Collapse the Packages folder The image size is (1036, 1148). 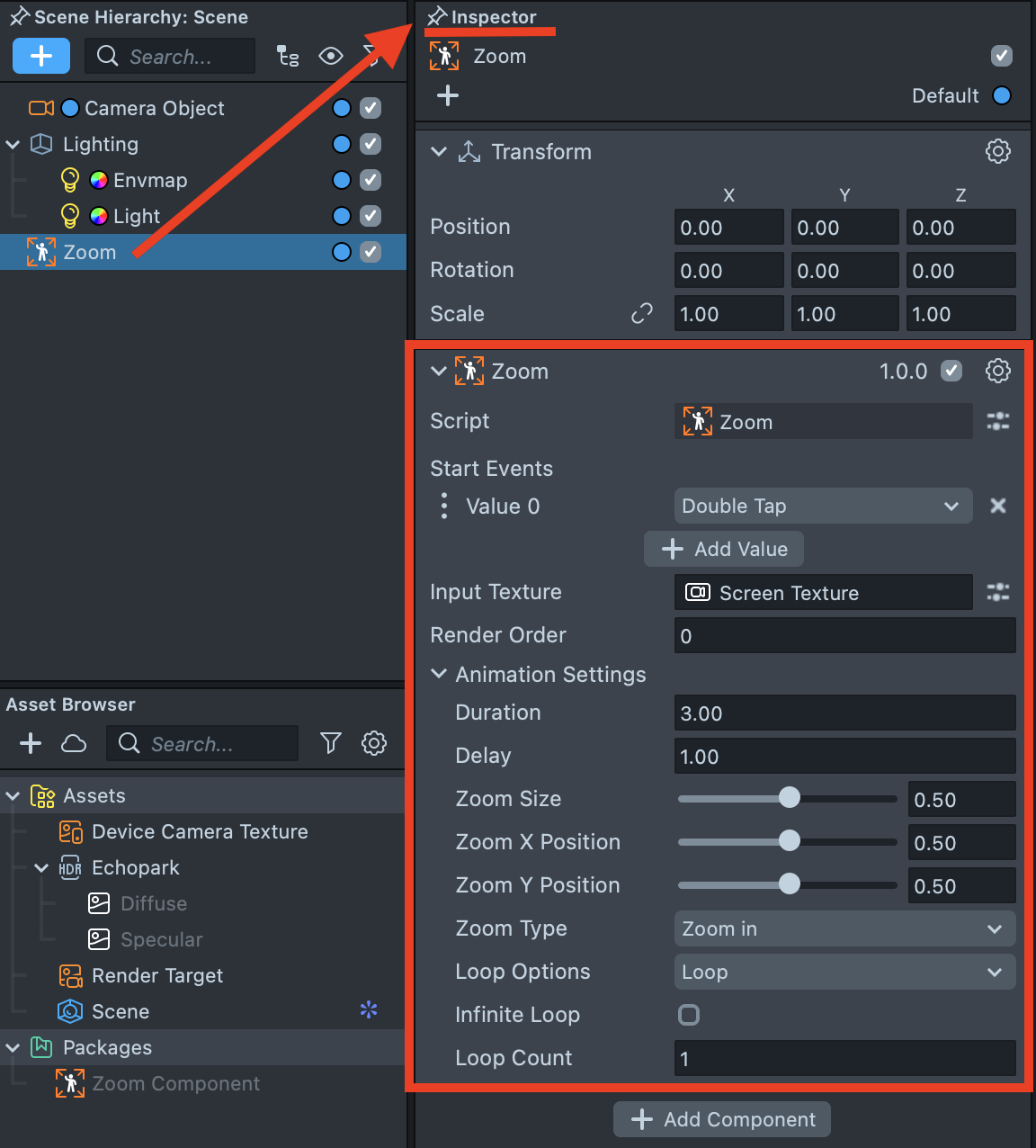[x=13, y=1047]
